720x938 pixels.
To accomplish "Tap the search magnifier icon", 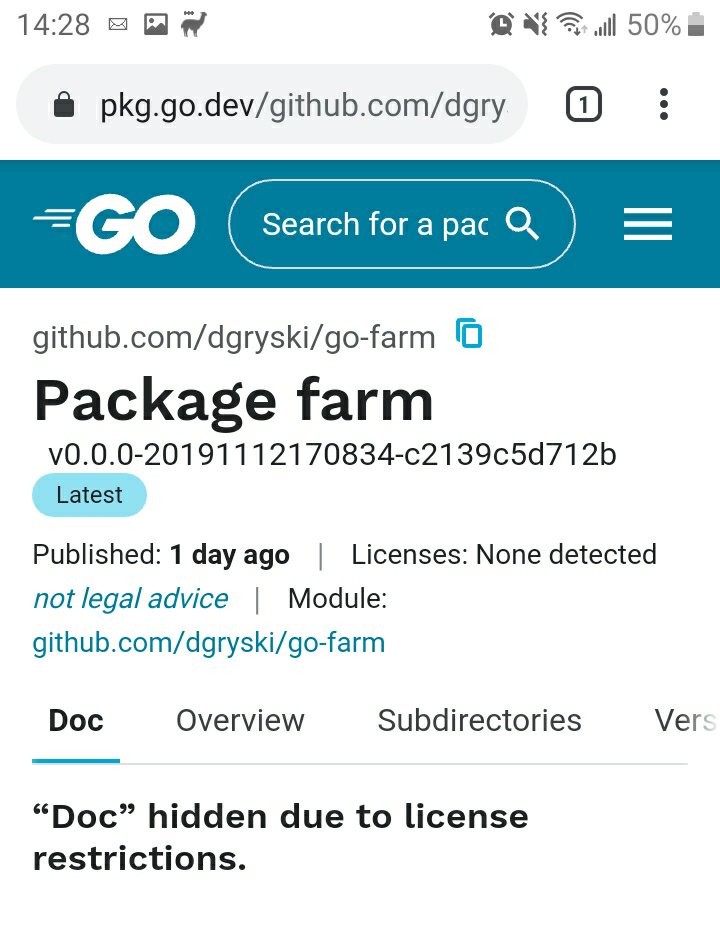I will pos(522,224).
